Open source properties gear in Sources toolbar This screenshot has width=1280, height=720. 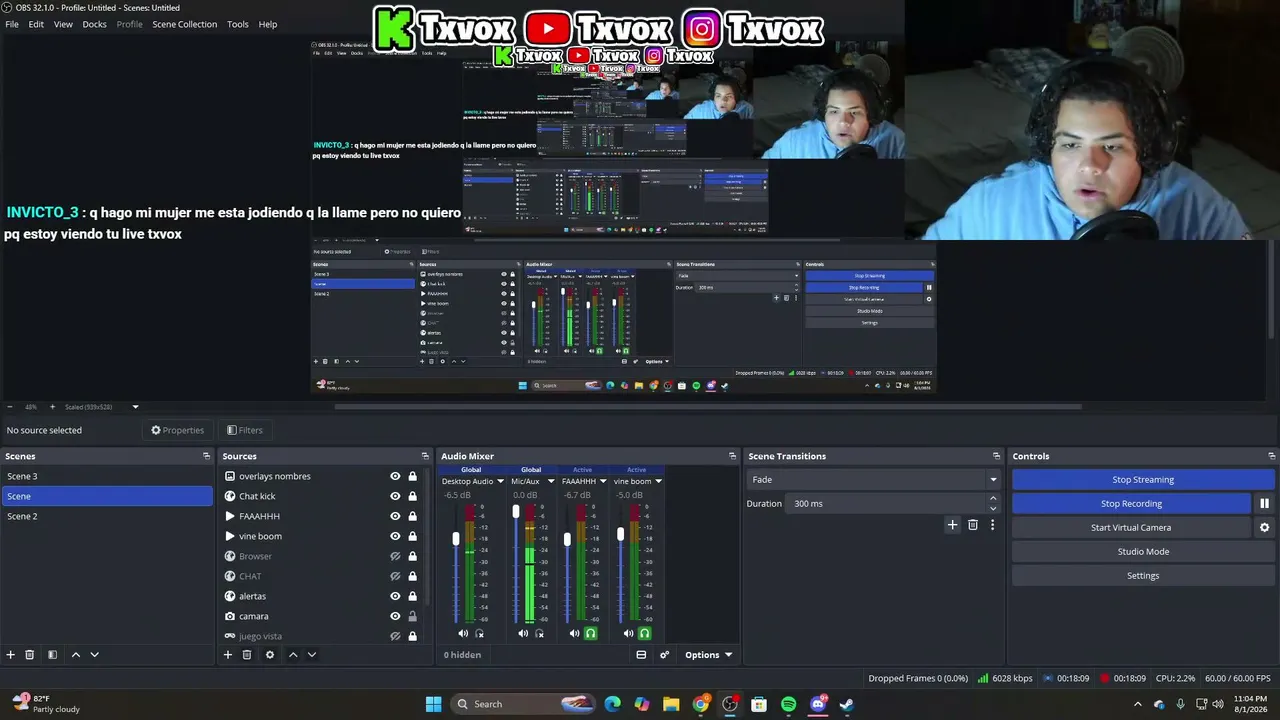coord(269,655)
